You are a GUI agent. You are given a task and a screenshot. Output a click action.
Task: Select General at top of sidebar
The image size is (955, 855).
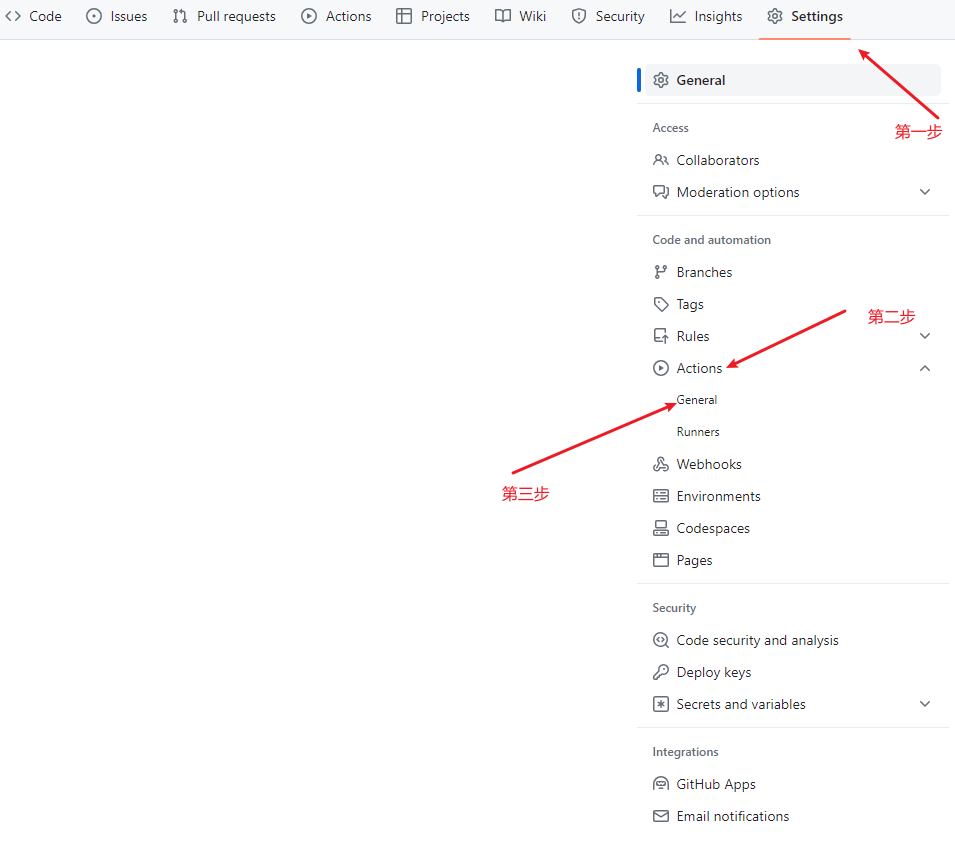coord(793,80)
